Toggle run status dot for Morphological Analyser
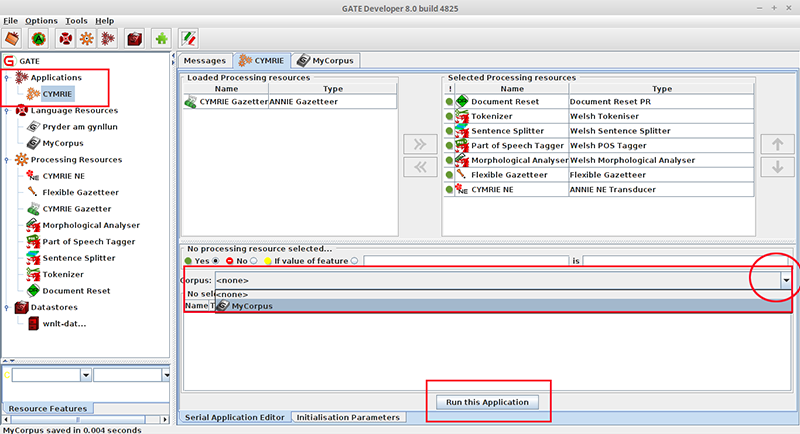Image resolution: width=800 pixels, height=434 pixels. [449, 160]
